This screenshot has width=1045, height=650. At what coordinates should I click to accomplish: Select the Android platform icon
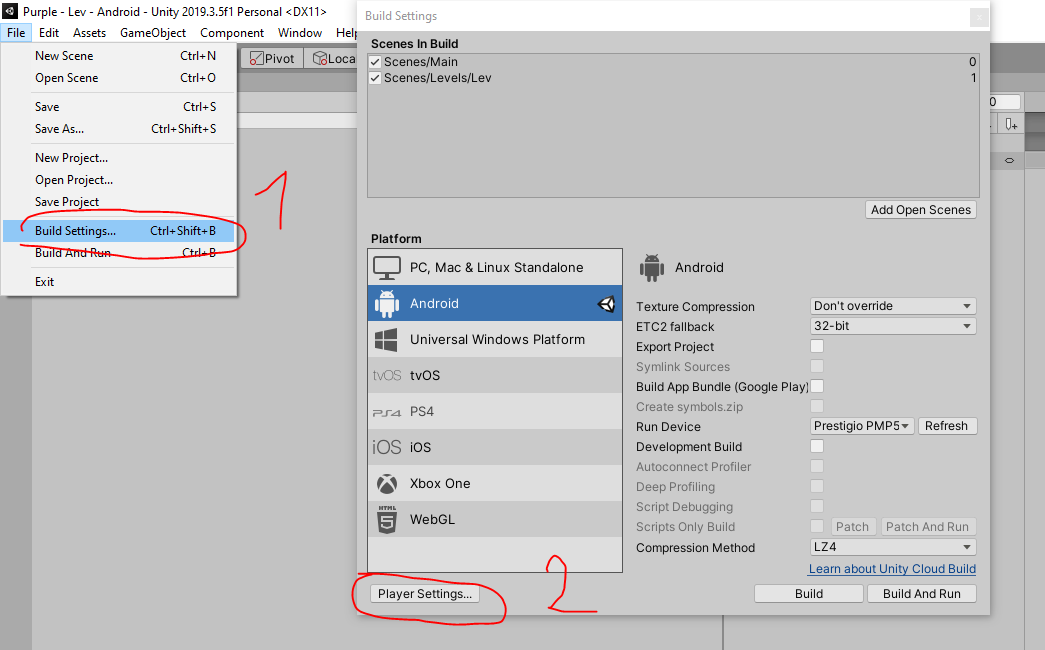tap(390, 301)
